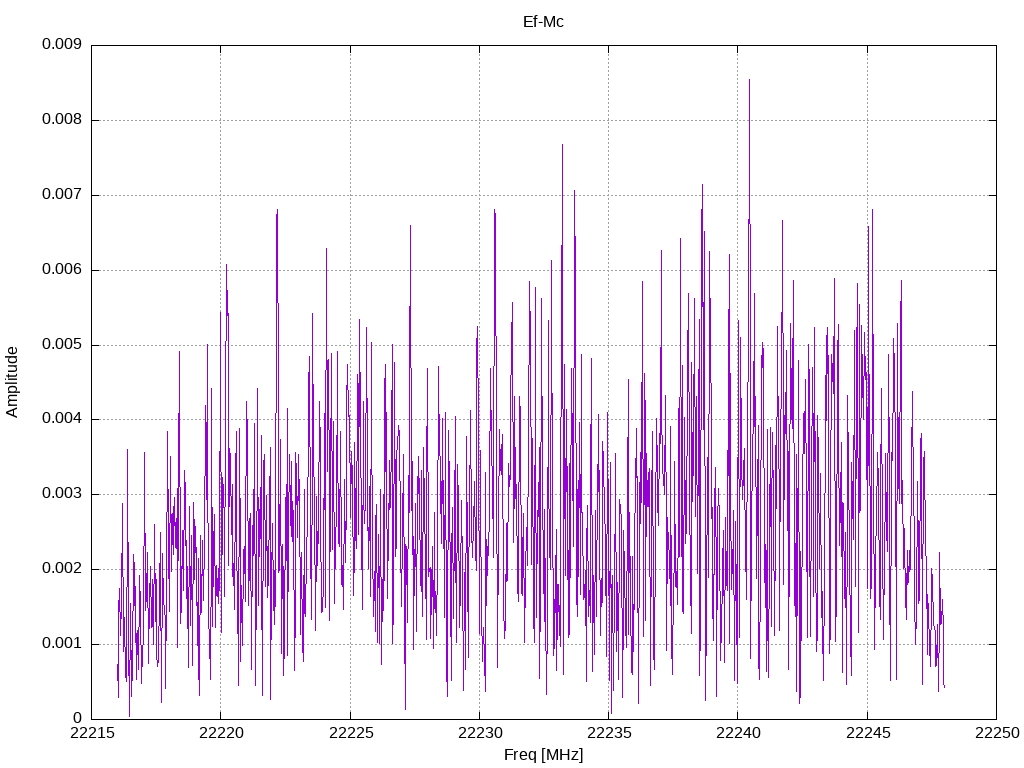The image size is (1024, 768).
Task: Click y-axis tick label 0.003
Action: (62, 494)
